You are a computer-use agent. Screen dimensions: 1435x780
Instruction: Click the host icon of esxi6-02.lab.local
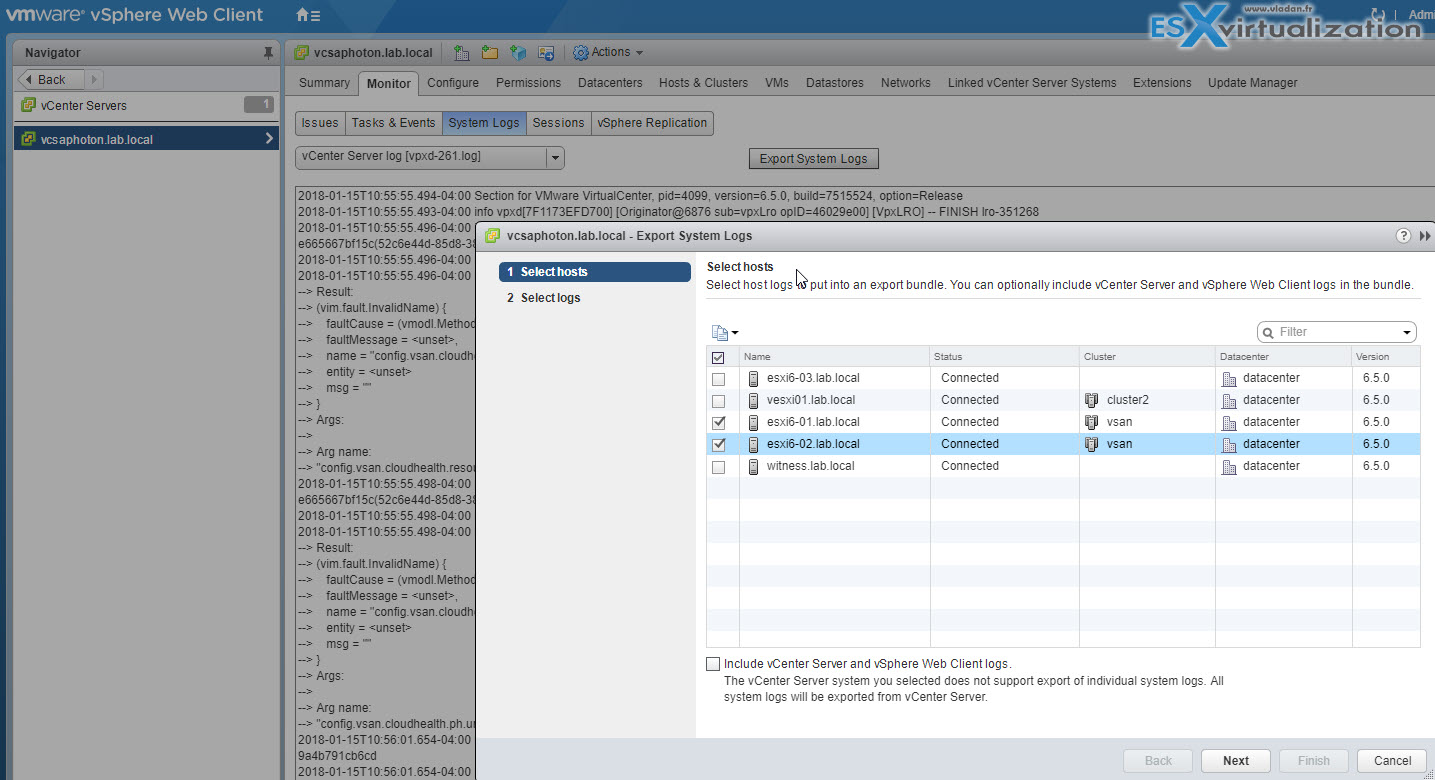tap(754, 444)
